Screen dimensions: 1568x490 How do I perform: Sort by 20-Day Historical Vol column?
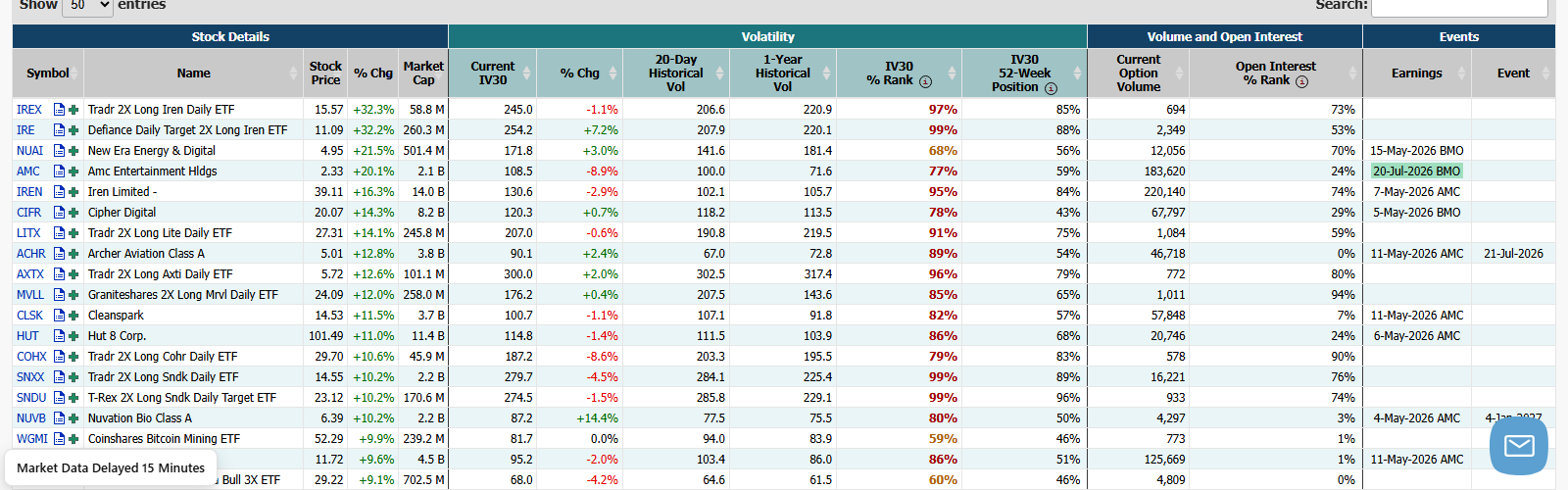pos(676,73)
